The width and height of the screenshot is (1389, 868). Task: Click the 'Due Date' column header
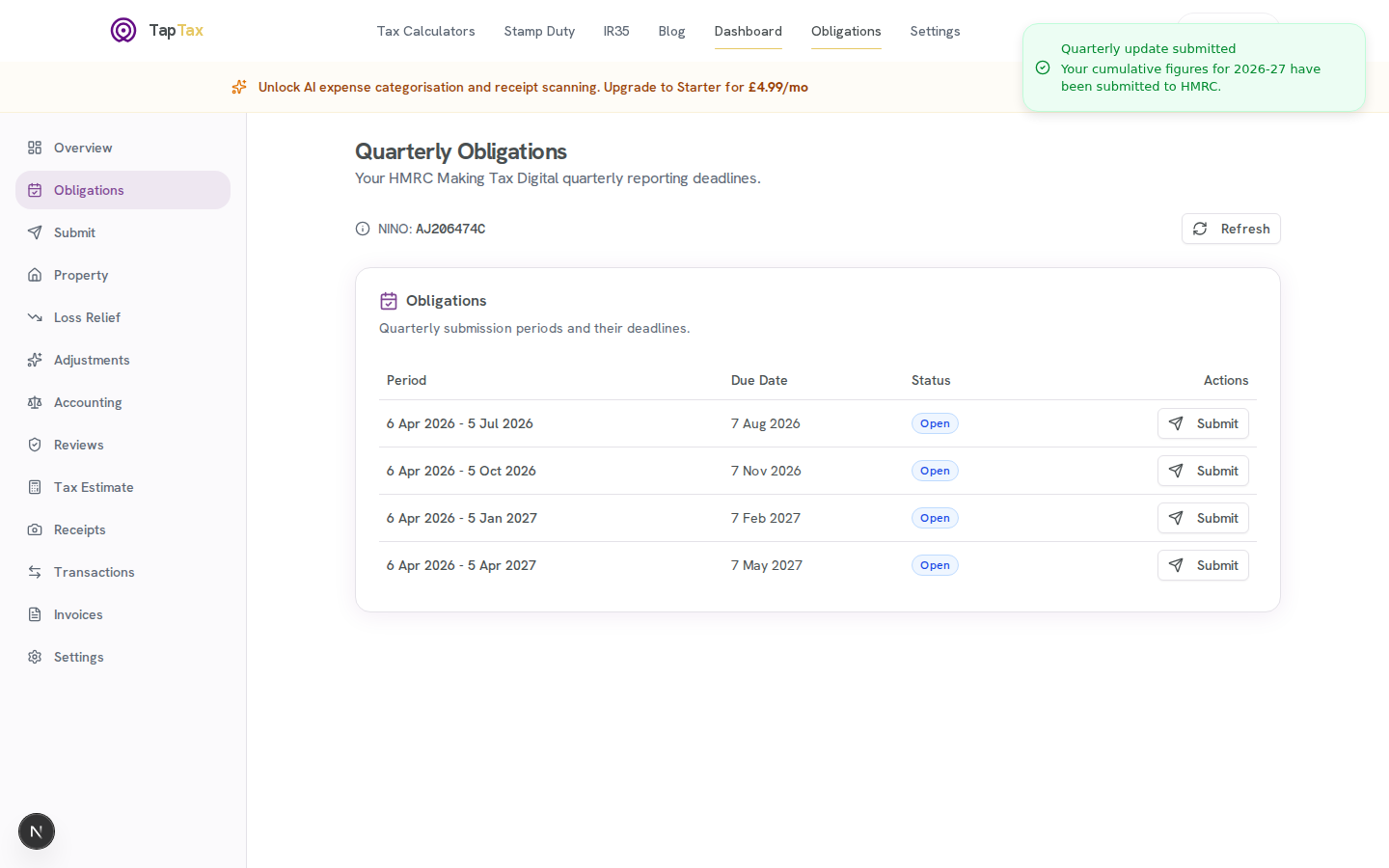759,380
